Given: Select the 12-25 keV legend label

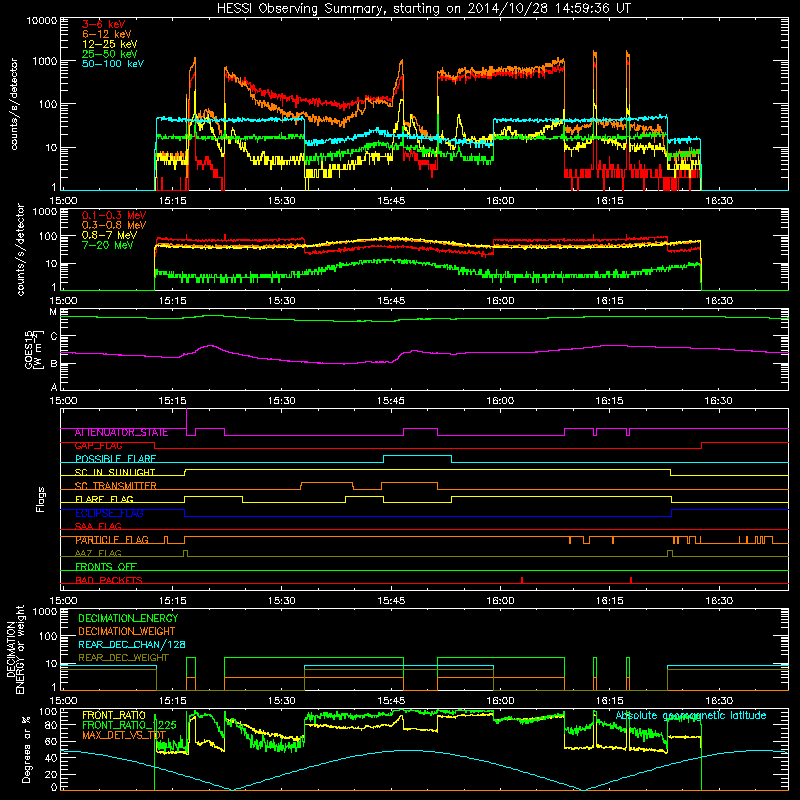Looking at the screenshot, I should pyautogui.click(x=110, y=44).
